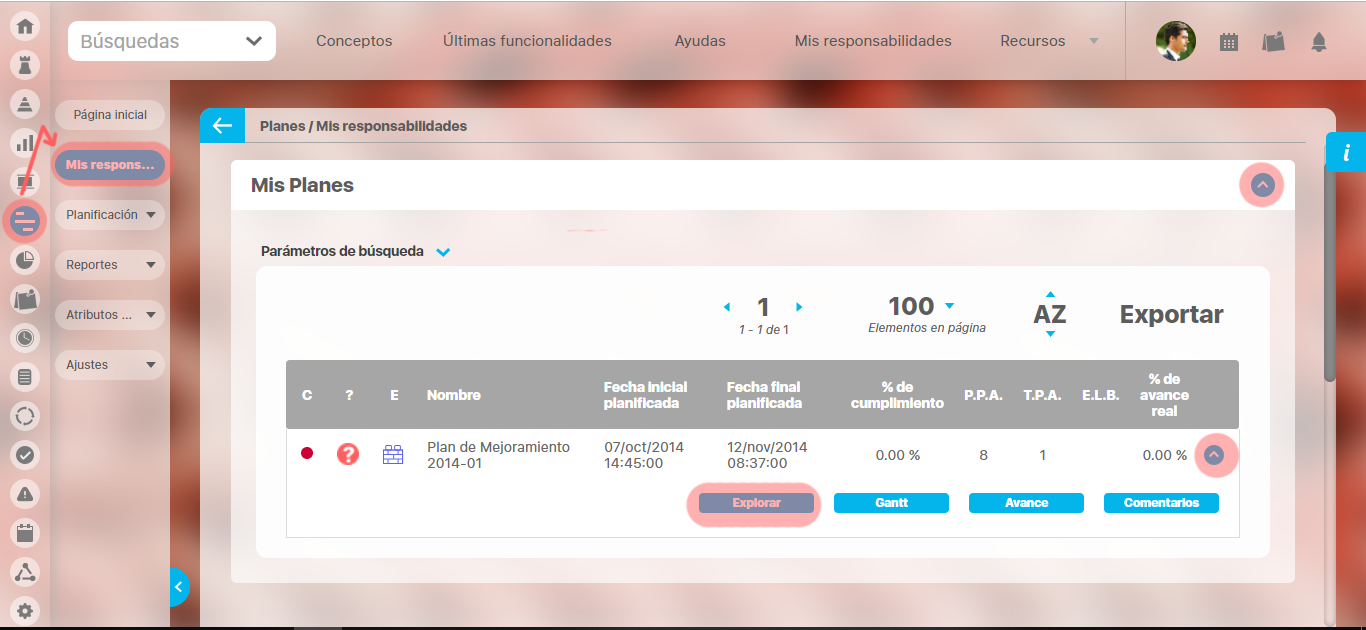Expand Parámetros de búsqueda
This screenshot has width=1366, height=630.
click(x=443, y=252)
